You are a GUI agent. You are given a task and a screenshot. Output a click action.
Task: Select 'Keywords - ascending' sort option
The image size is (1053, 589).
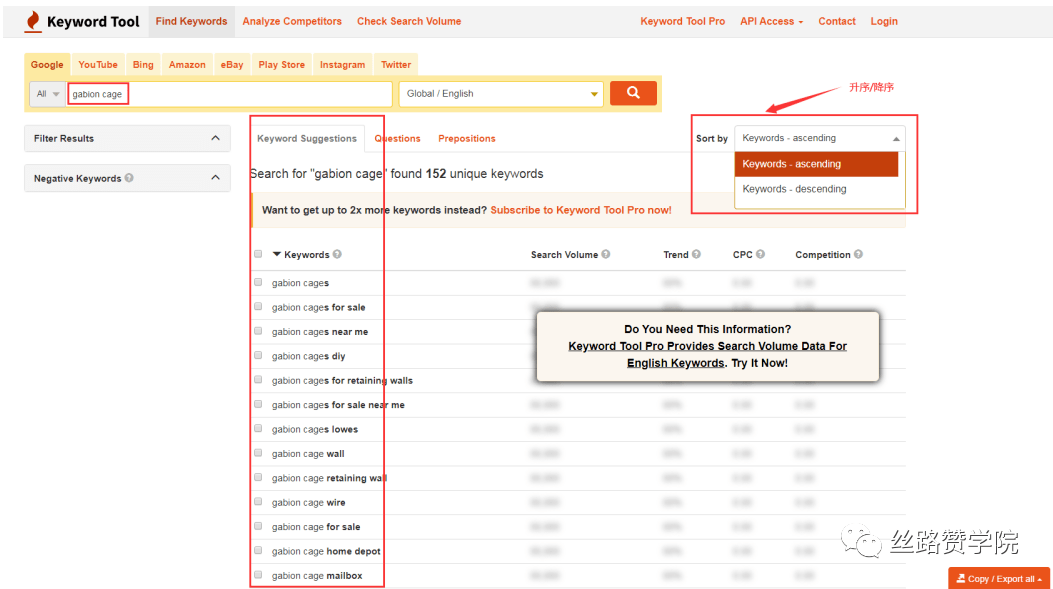click(817, 164)
